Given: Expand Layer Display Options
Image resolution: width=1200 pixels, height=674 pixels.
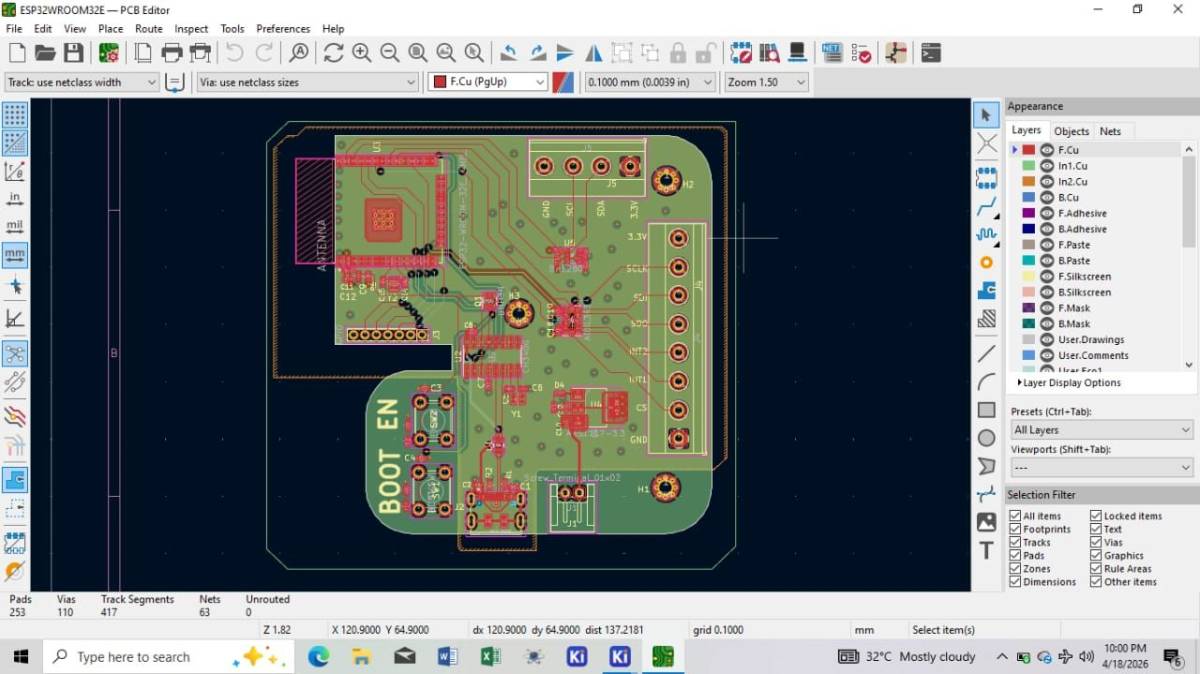Looking at the screenshot, I should [1069, 383].
